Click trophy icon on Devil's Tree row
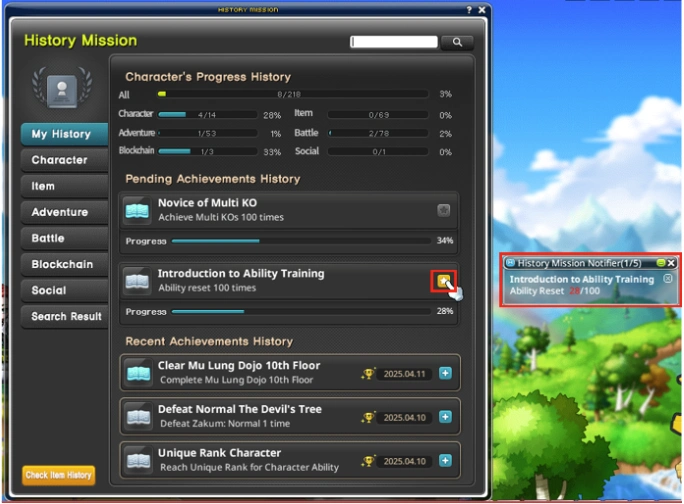This screenshot has width=684, height=504. pyautogui.click(x=368, y=418)
